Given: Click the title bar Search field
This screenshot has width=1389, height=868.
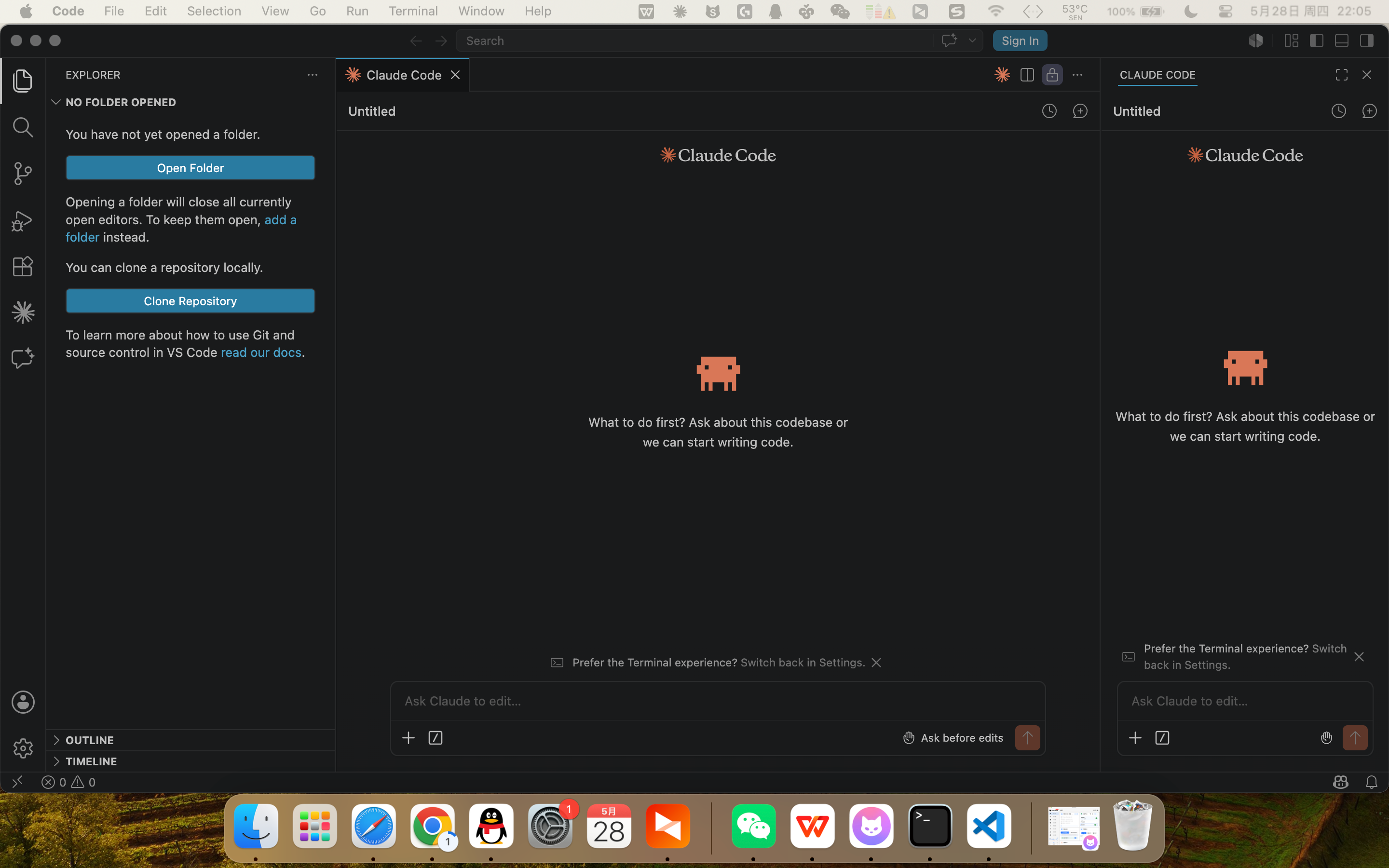Looking at the screenshot, I should click(x=695, y=41).
